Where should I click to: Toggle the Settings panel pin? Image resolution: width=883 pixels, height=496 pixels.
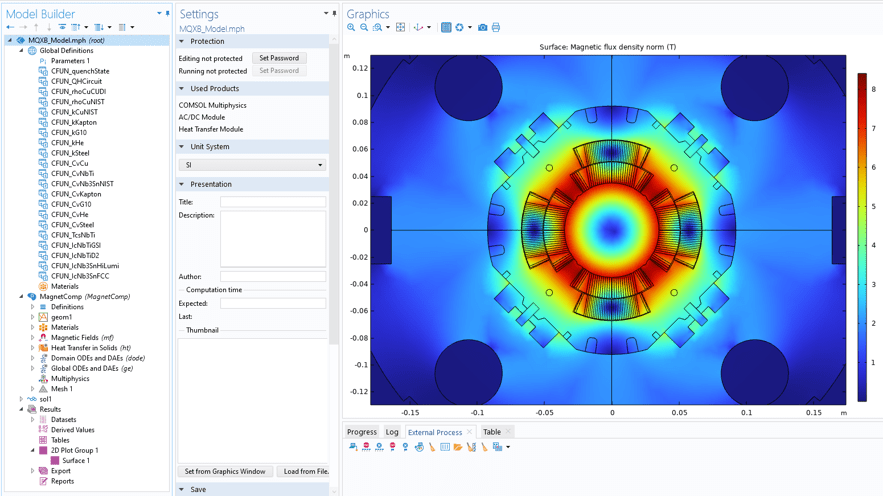(x=335, y=14)
